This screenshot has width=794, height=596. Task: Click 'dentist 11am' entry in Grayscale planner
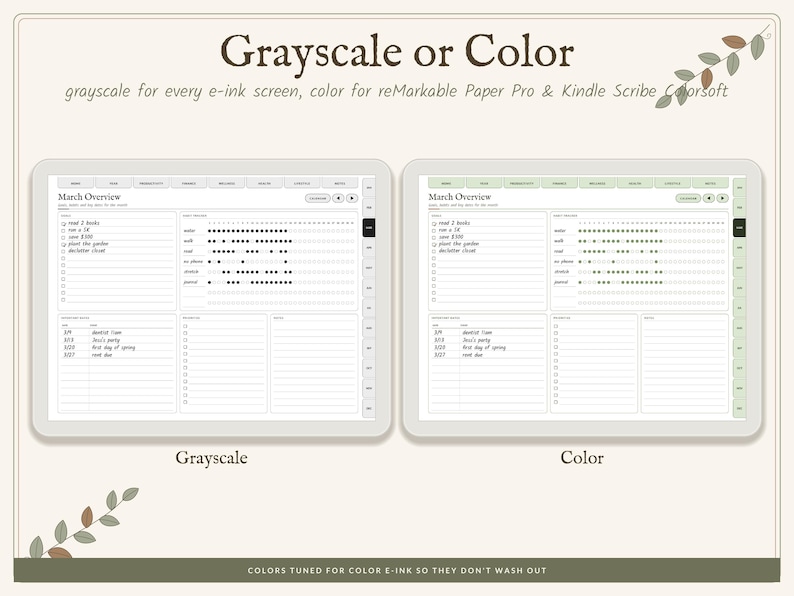(x=106, y=333)
